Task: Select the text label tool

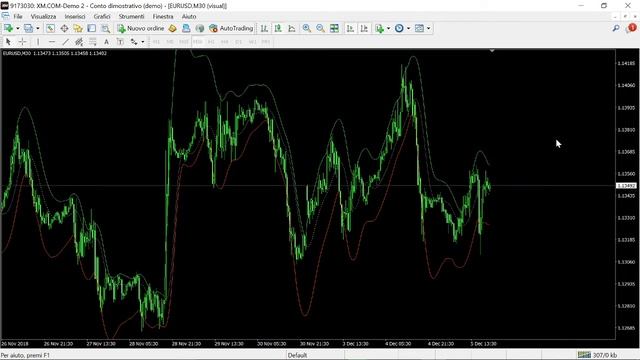Action: (120, 42)
